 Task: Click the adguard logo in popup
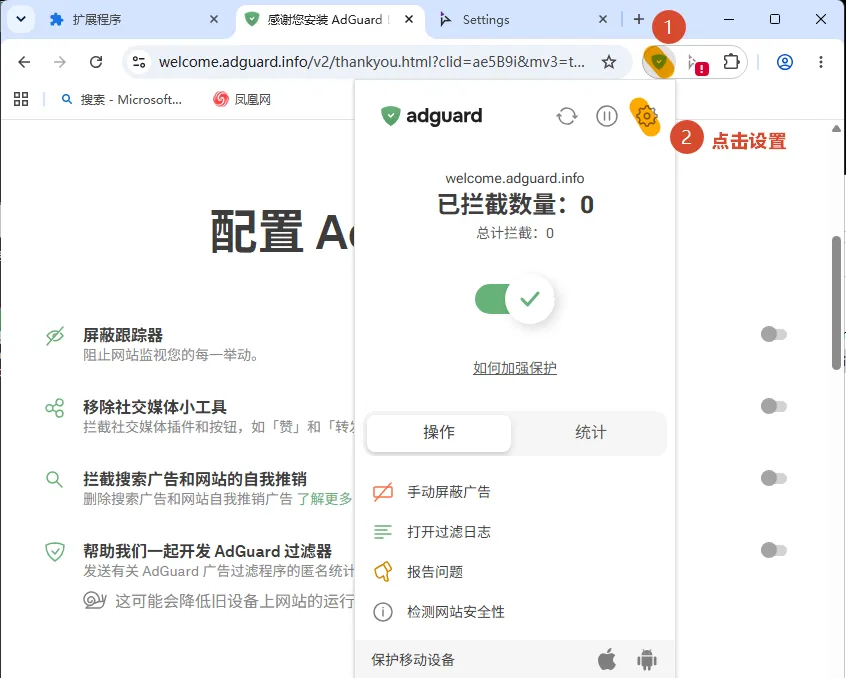click(431, 116)
